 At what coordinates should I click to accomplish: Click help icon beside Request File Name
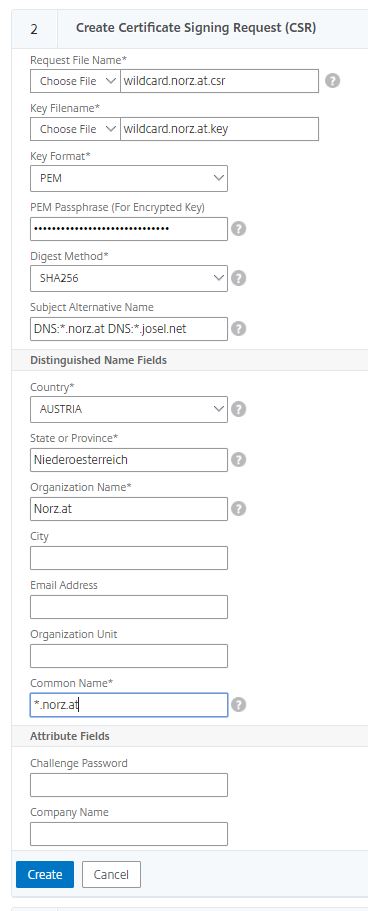coord(332,81)
